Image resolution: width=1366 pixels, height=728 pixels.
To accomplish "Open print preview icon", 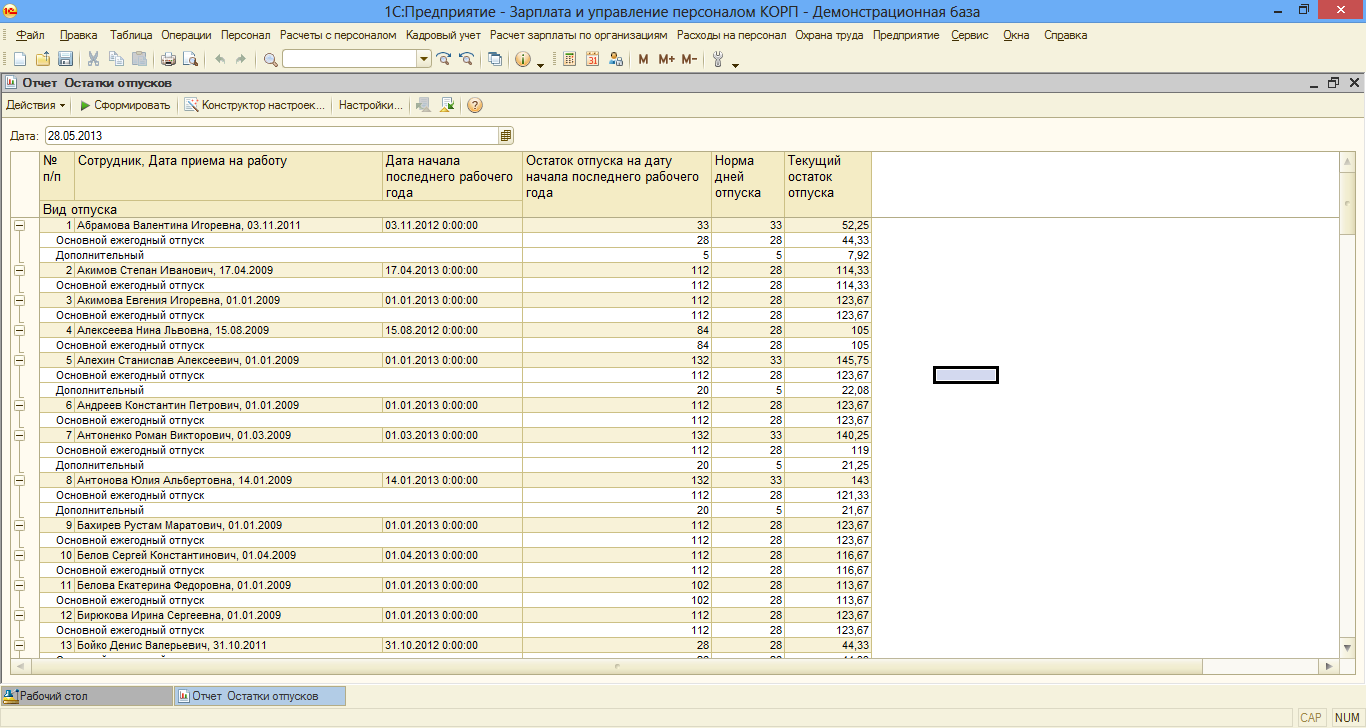I will pos(191,60).
